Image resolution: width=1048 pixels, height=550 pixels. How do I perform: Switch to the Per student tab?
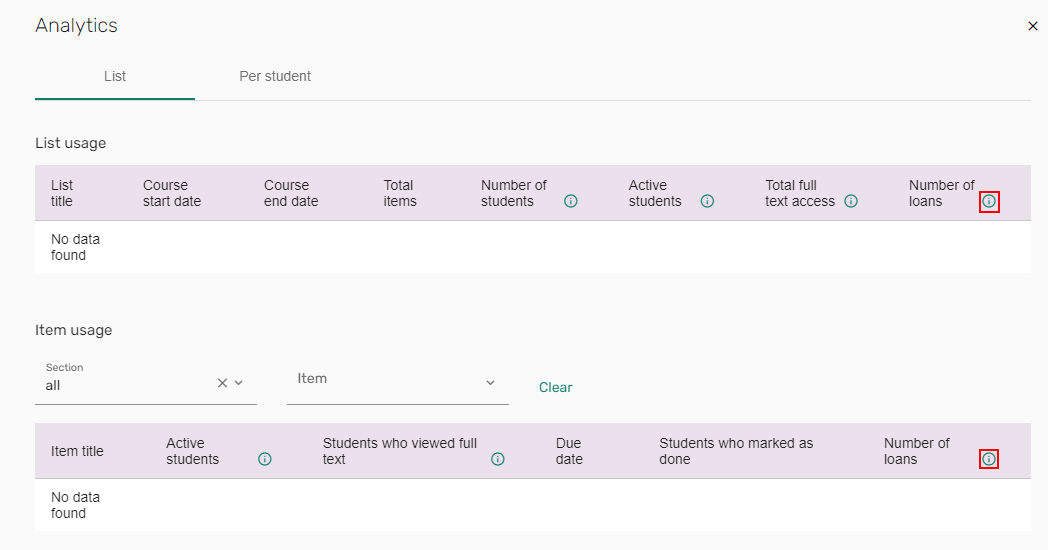coord(275,76)
